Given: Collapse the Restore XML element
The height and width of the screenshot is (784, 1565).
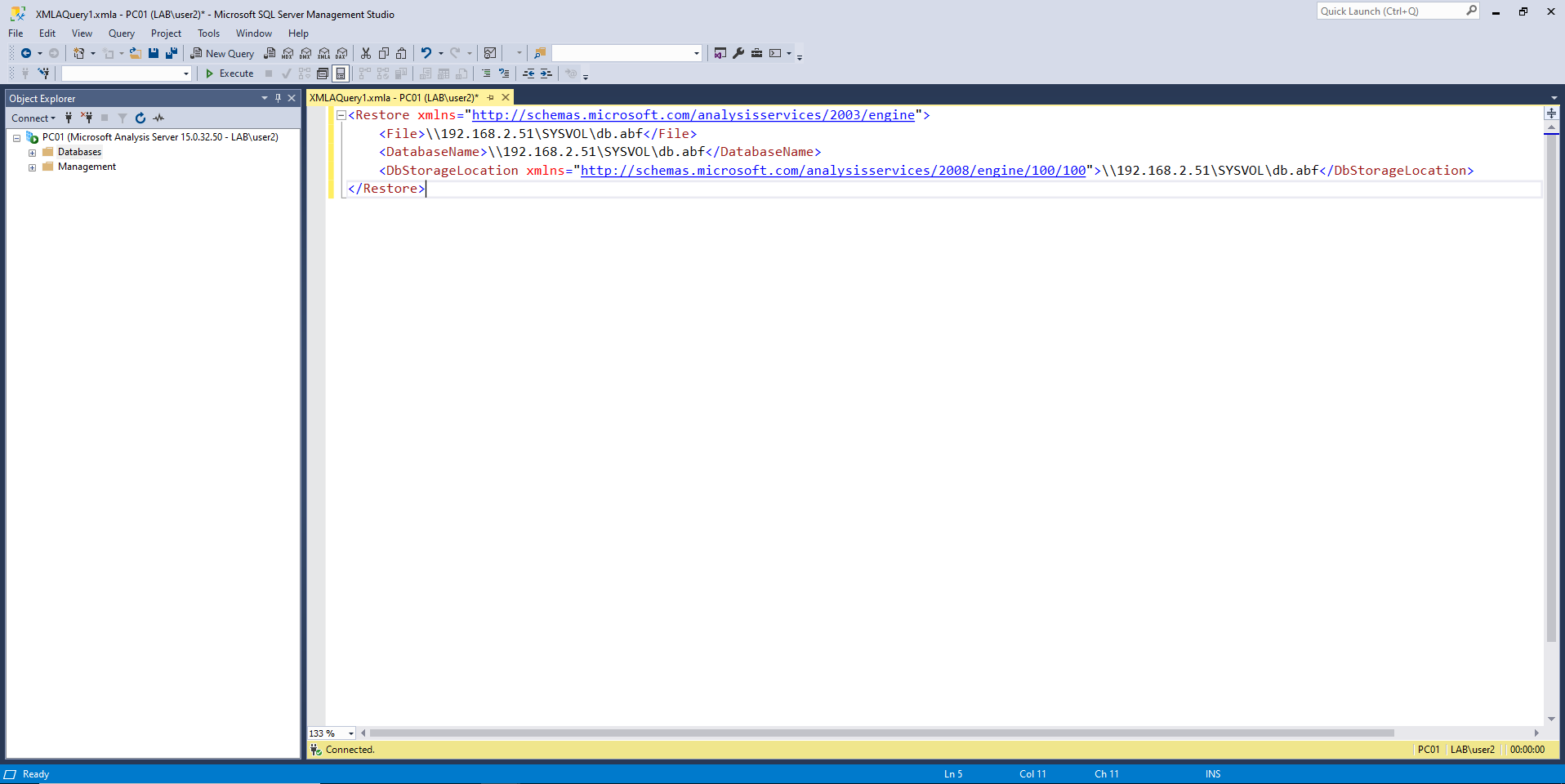Looking at the screenshot, I should click(341, 115).
